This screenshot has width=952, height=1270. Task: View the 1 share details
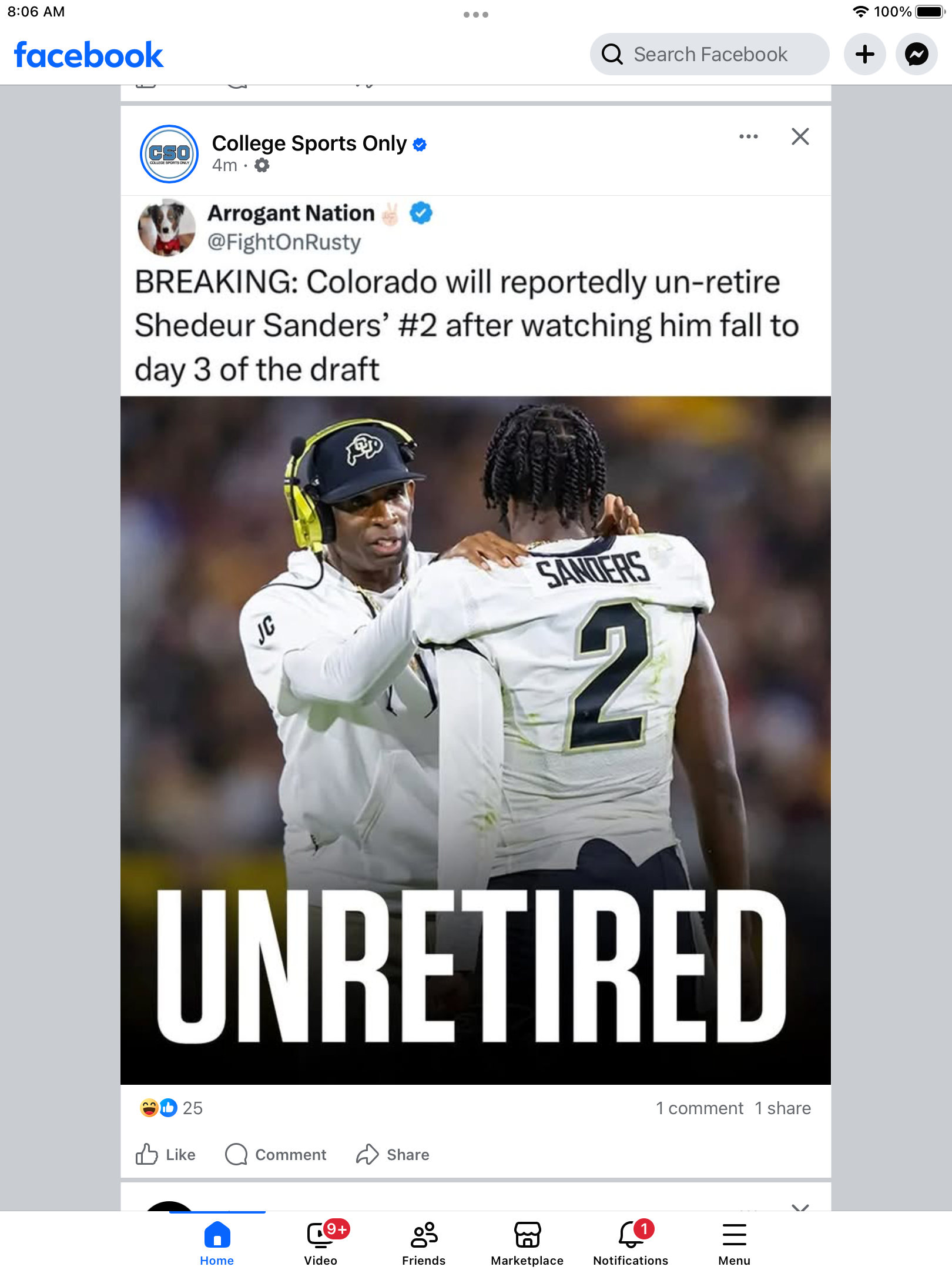point(783,1108)
